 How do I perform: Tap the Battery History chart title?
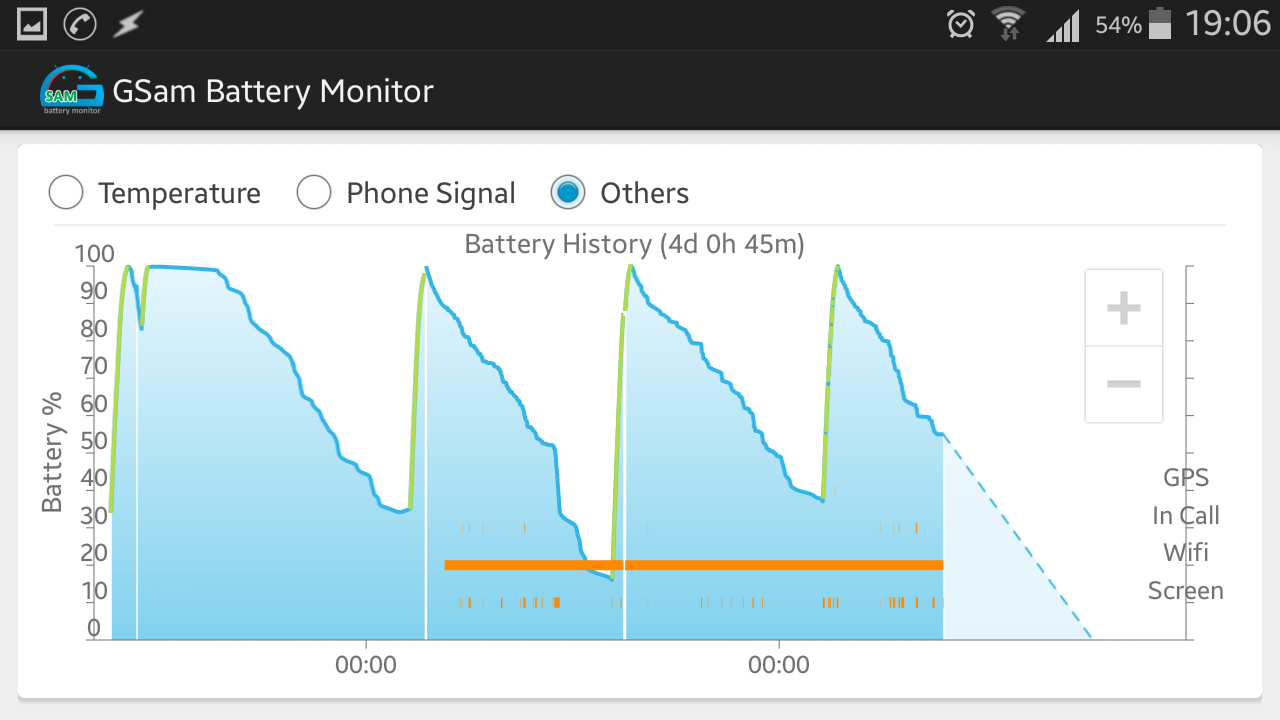(635, 244)
